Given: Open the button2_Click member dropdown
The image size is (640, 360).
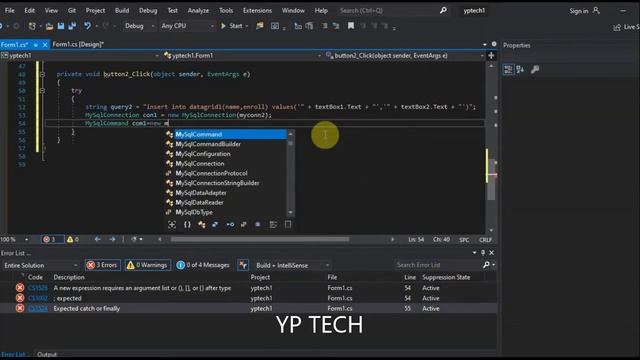Looking at the screenshot, I should [x=405, y=56].
